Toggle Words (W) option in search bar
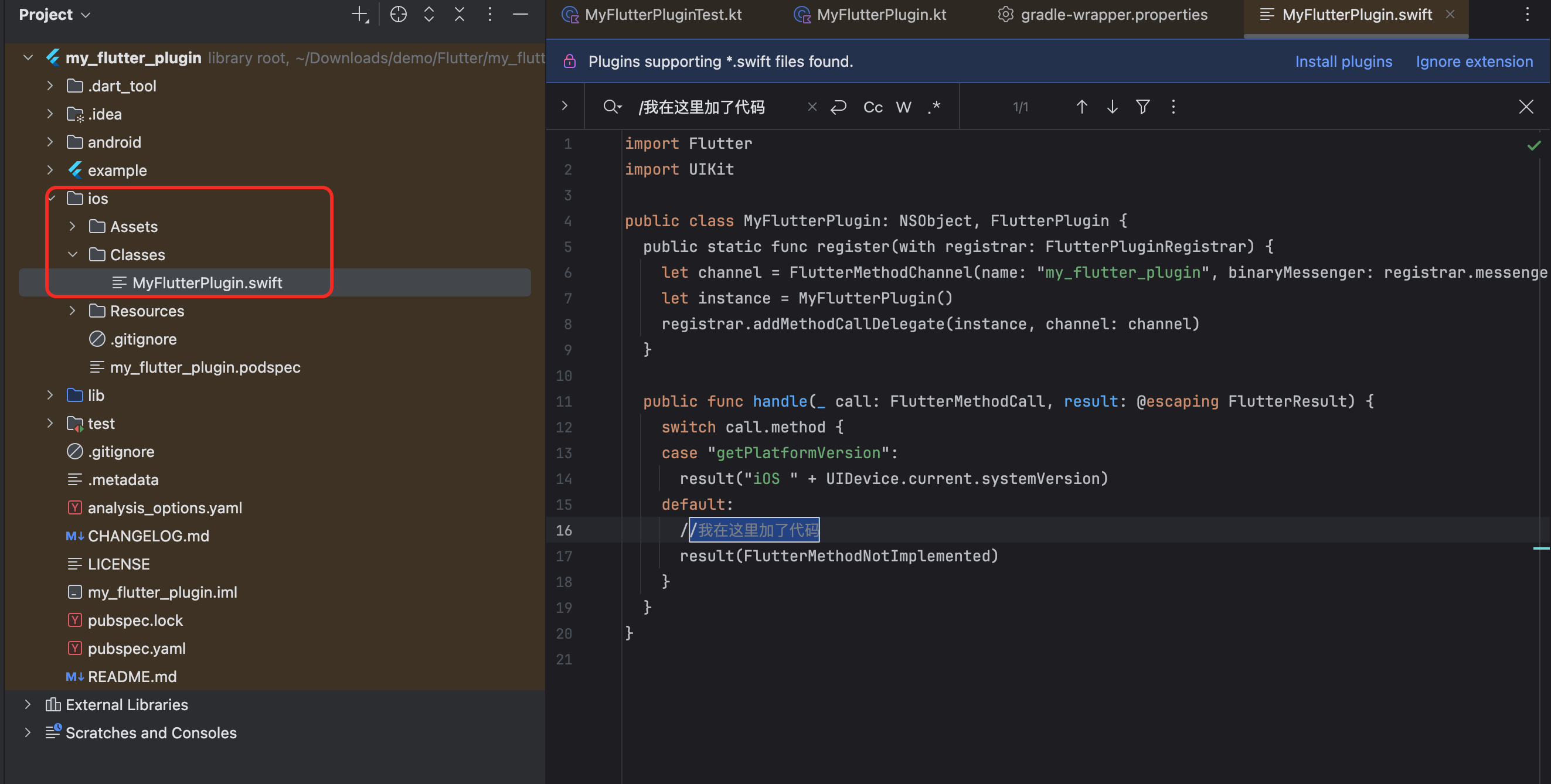This screenshot has height=784, width=1551. [x=903, y=107]
